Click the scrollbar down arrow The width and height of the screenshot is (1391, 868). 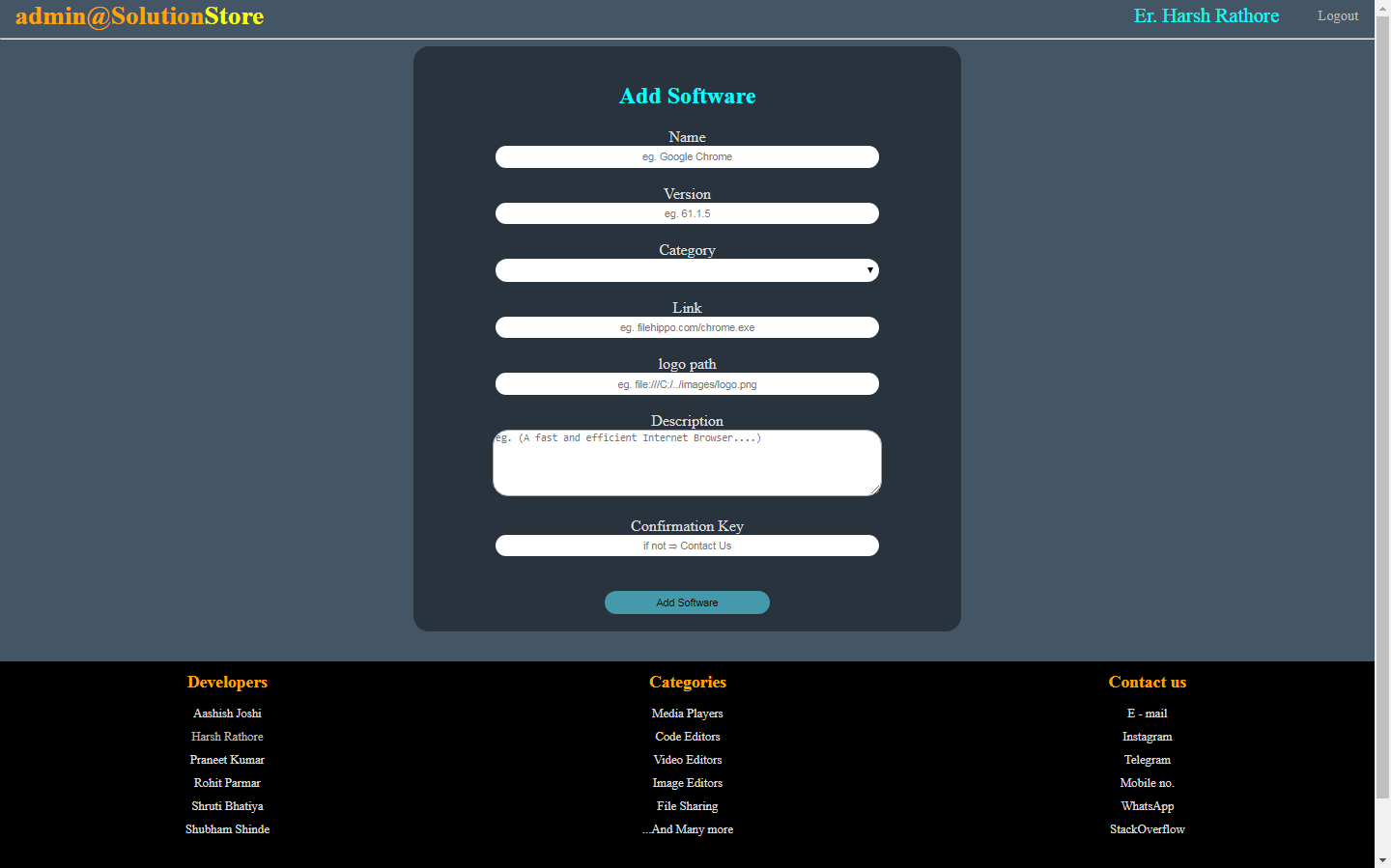coord(1382,859)
